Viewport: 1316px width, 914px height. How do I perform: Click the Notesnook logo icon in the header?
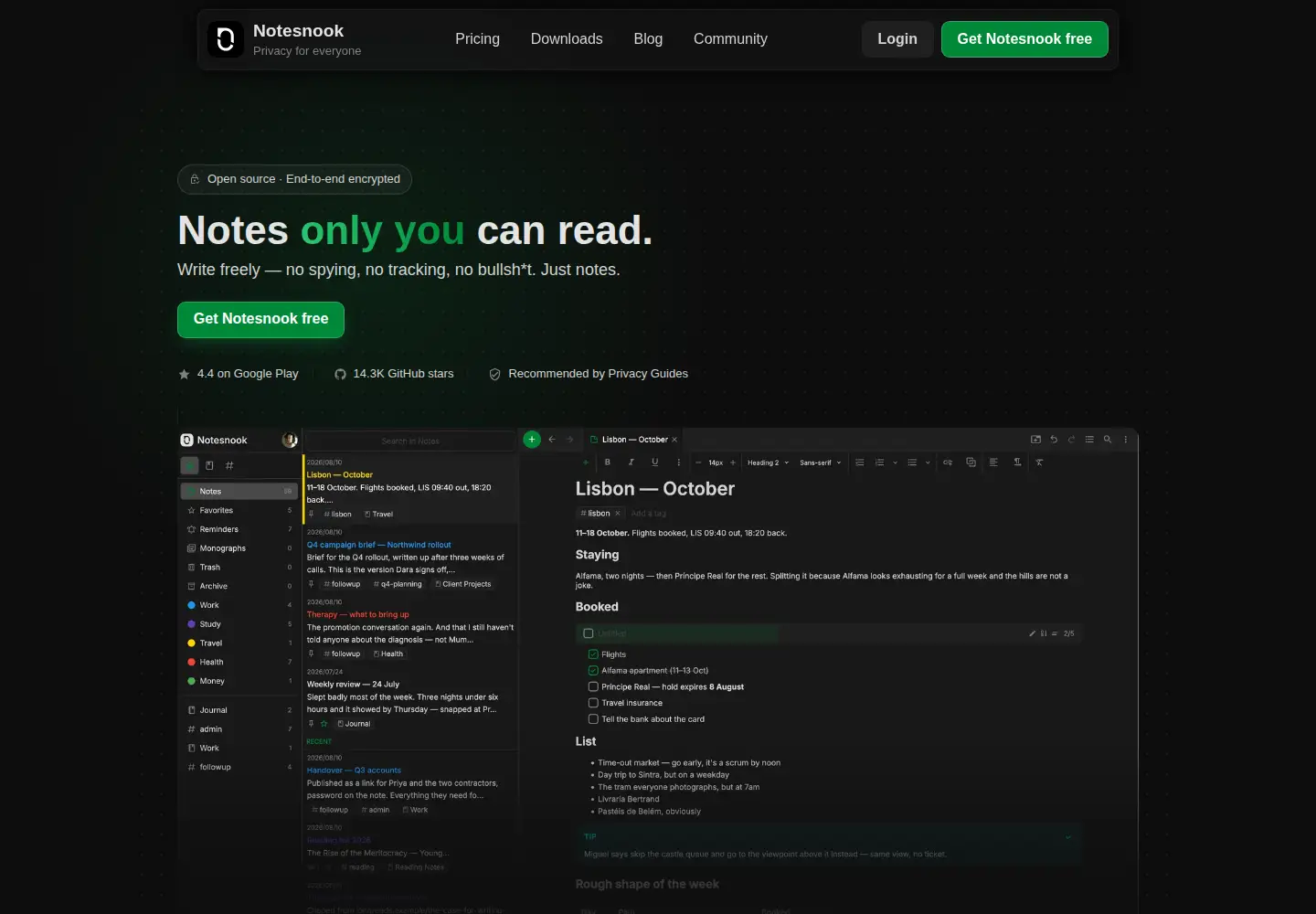pos(226,39)
